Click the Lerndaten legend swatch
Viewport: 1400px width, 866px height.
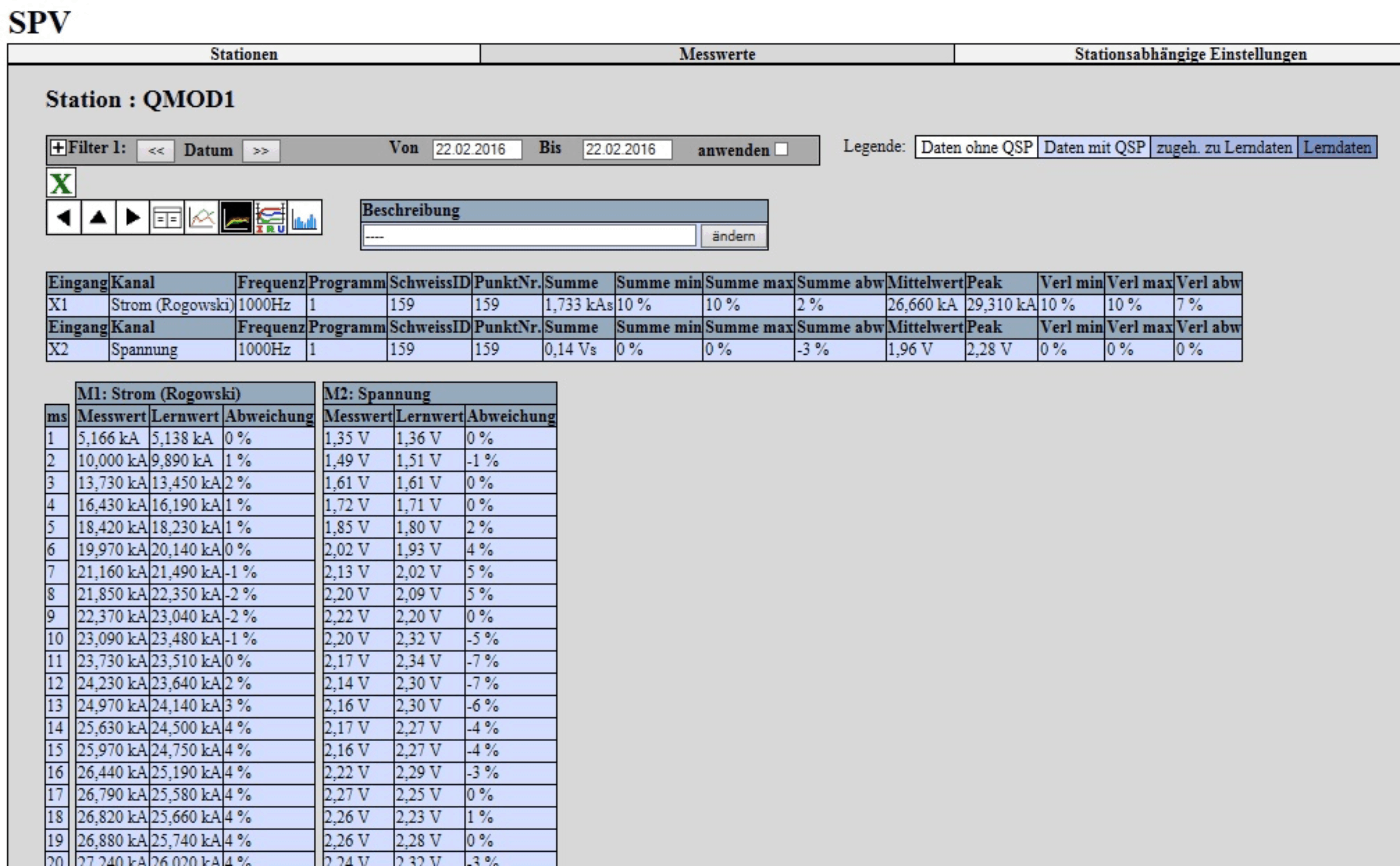pyautogui.click(x=1338, y=147)
